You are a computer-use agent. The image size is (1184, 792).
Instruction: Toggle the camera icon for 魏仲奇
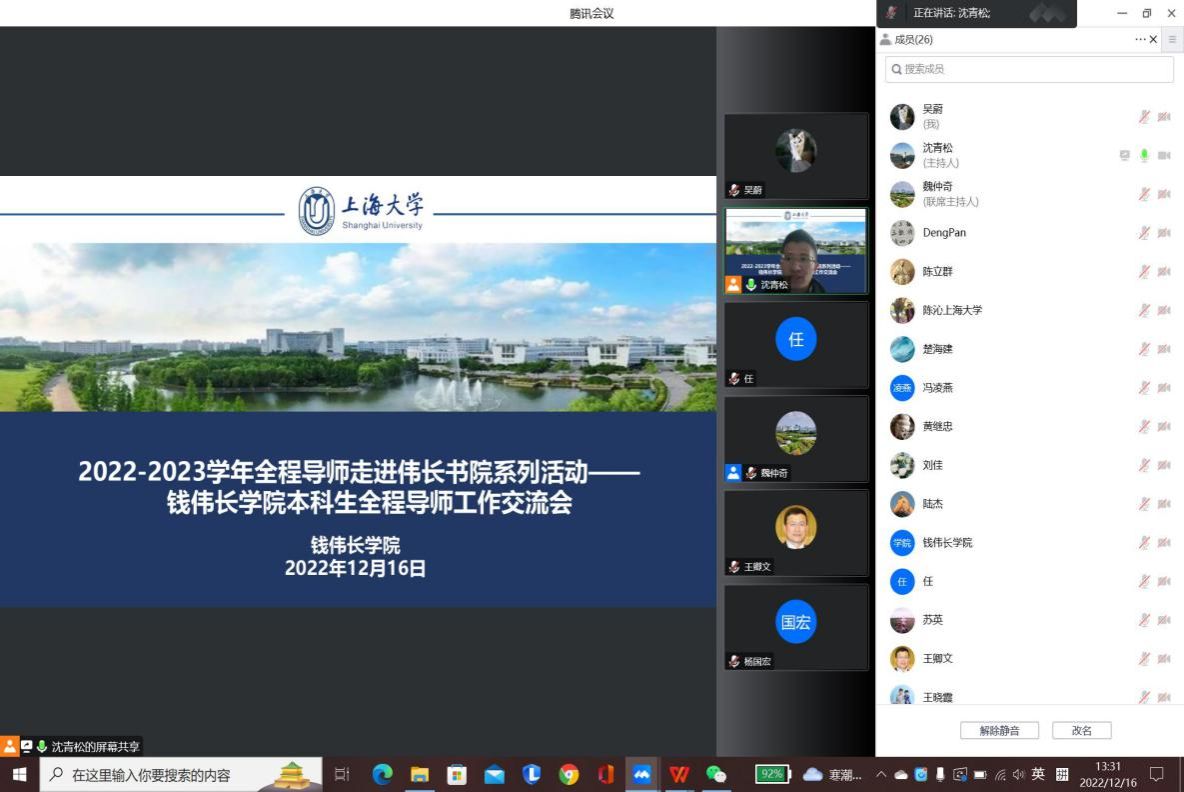1164,194
